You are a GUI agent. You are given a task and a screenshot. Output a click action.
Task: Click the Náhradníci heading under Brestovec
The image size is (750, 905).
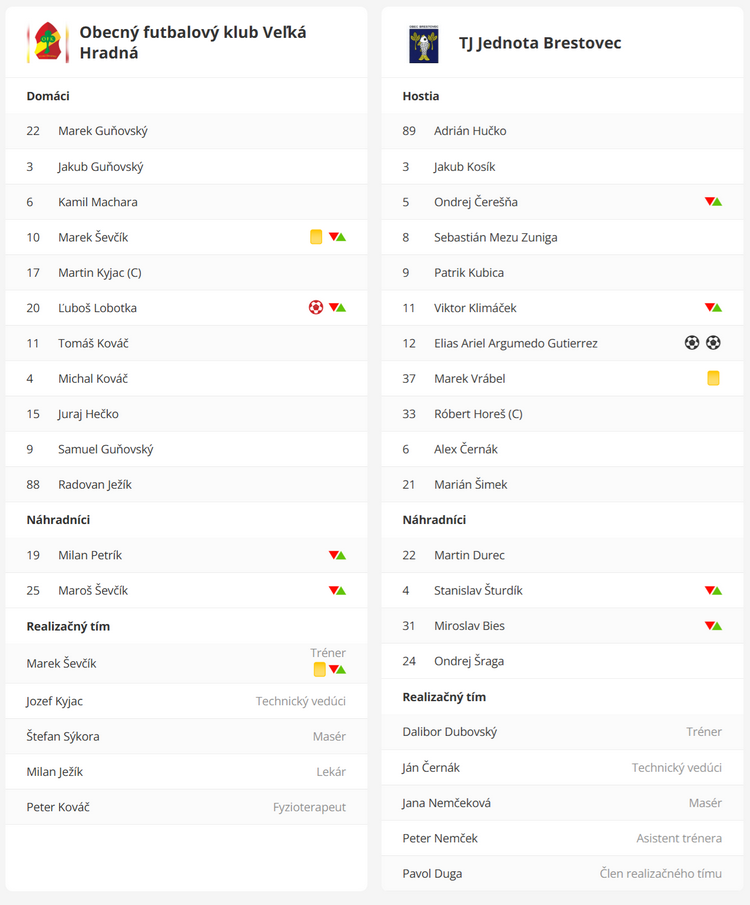coord(434,520)
